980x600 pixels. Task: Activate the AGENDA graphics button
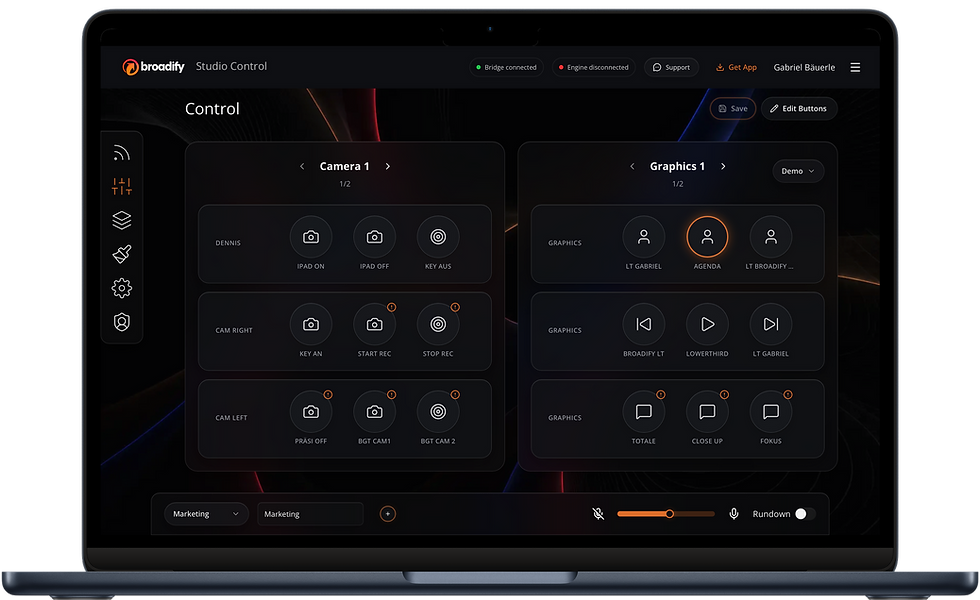pos(707,237)
